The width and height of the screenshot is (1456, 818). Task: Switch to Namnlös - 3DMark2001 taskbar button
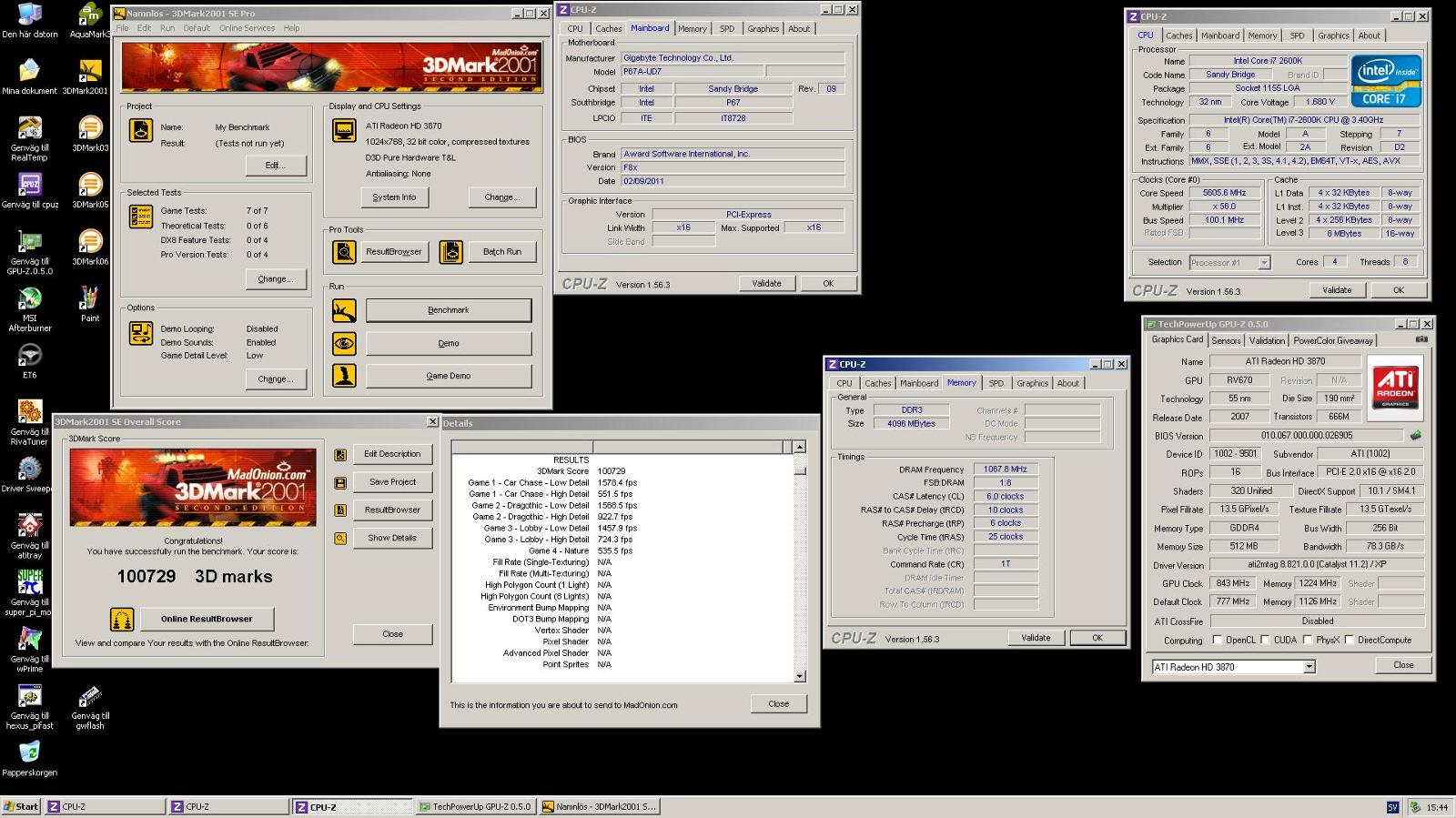[x=601, y=807]
